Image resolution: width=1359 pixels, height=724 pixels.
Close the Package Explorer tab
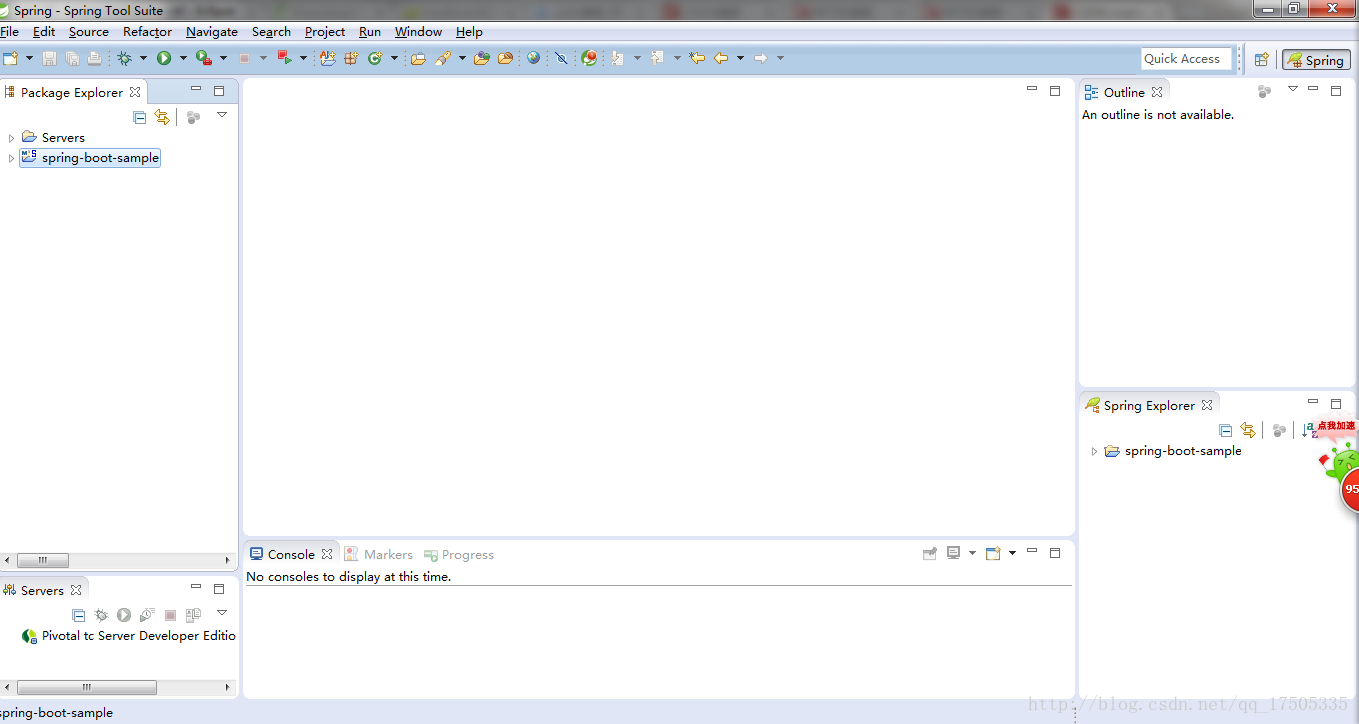[x=135, y=92]
